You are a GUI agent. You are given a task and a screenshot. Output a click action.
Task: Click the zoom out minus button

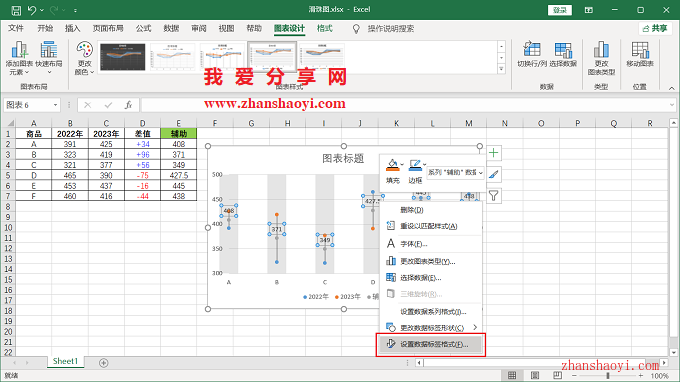pos(574,375)
